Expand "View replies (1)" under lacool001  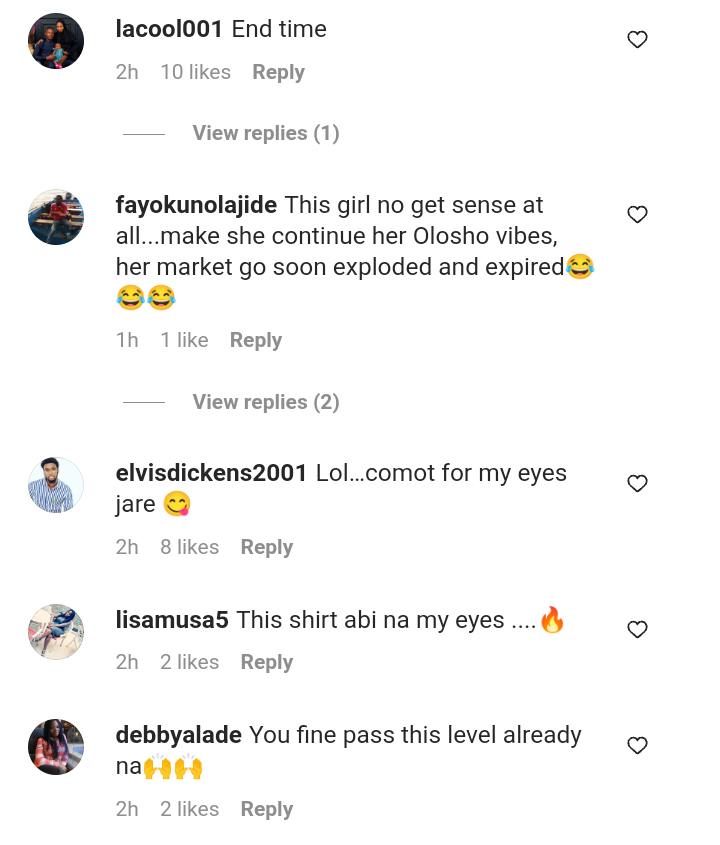[x=266, y=133]
